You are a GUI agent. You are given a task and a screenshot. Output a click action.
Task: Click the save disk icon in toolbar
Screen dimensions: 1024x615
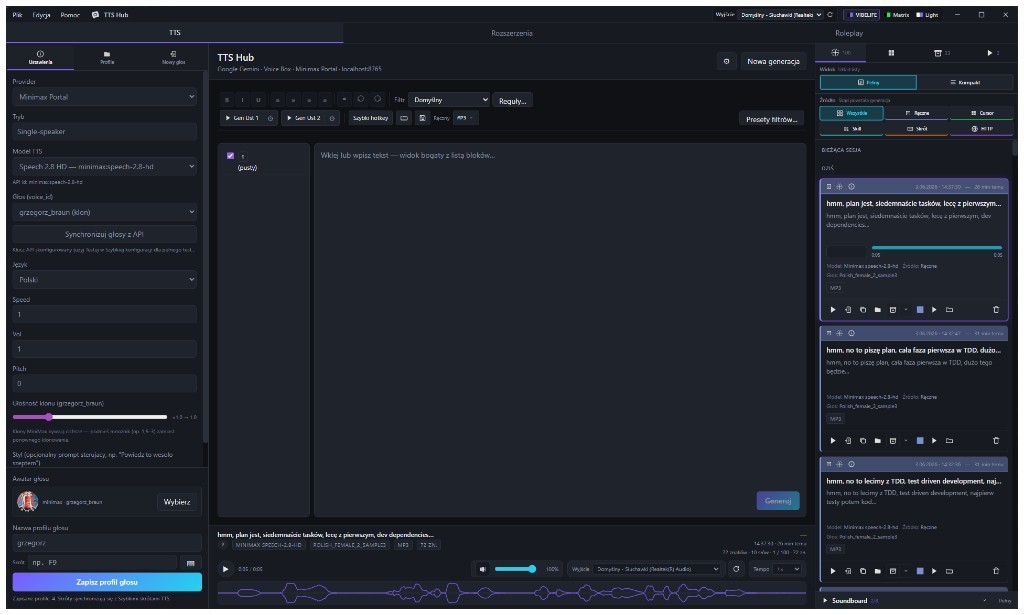point(423,118)
